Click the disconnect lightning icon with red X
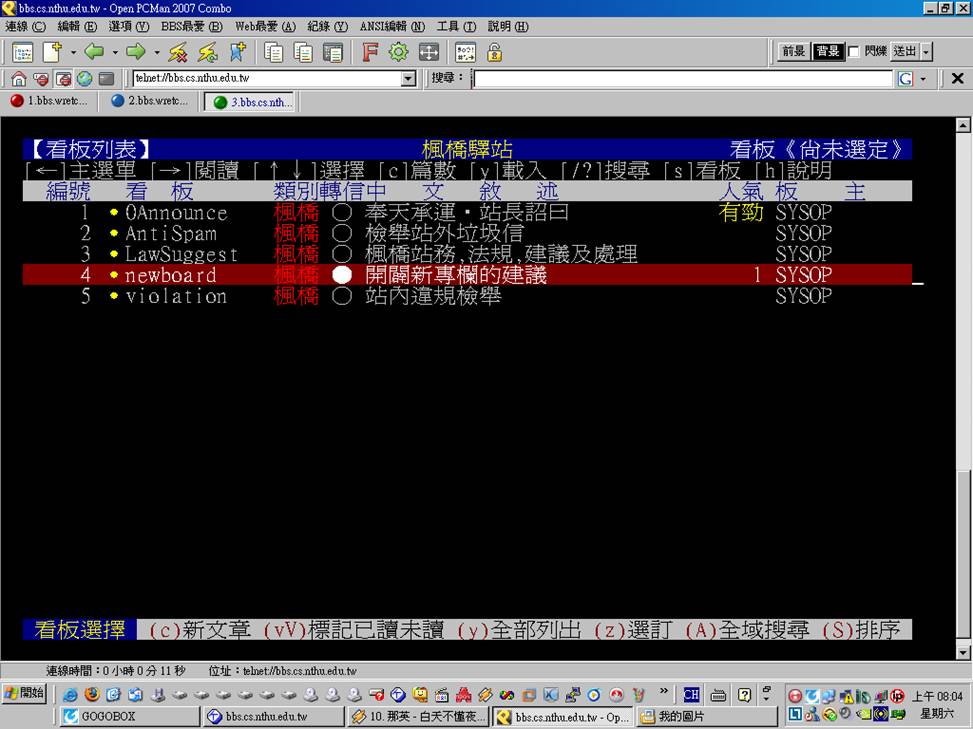The image size is (973, 729). click(x=178, y=52)
